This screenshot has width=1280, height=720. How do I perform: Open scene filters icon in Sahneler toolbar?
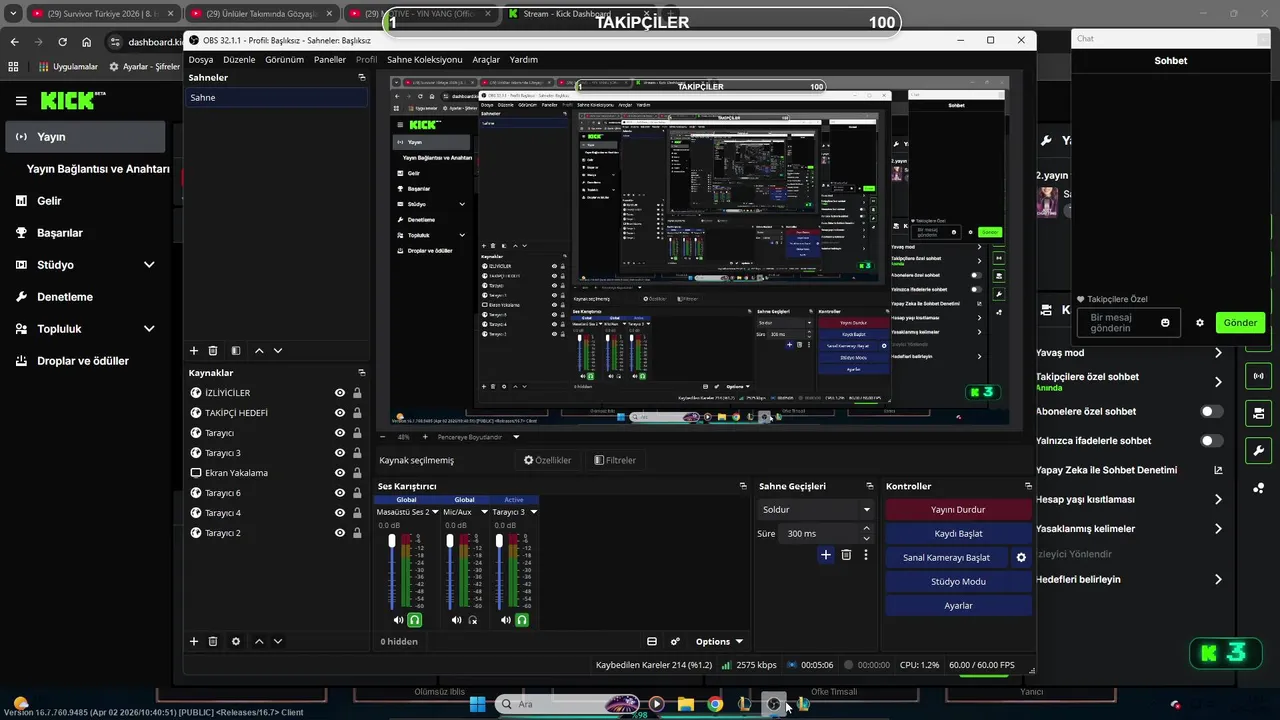point(236,351)
